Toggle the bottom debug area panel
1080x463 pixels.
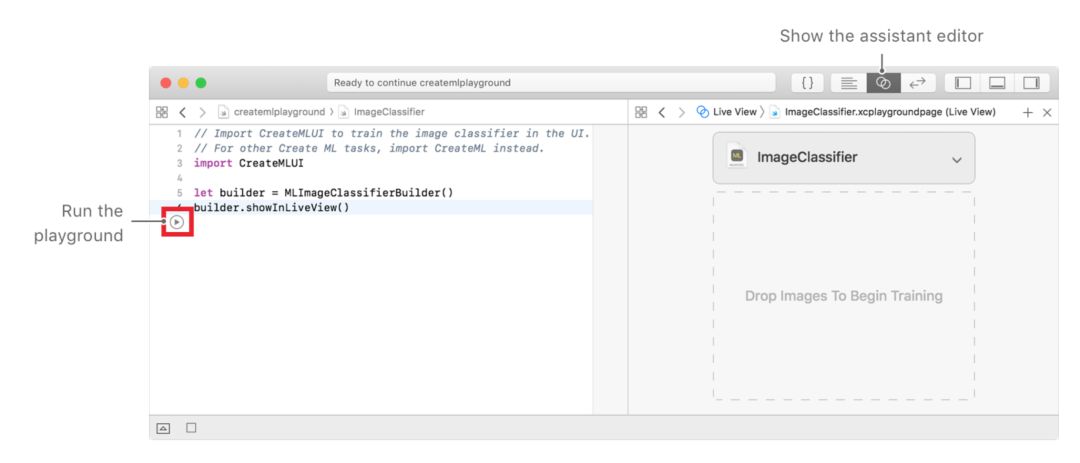click(997, 83)
